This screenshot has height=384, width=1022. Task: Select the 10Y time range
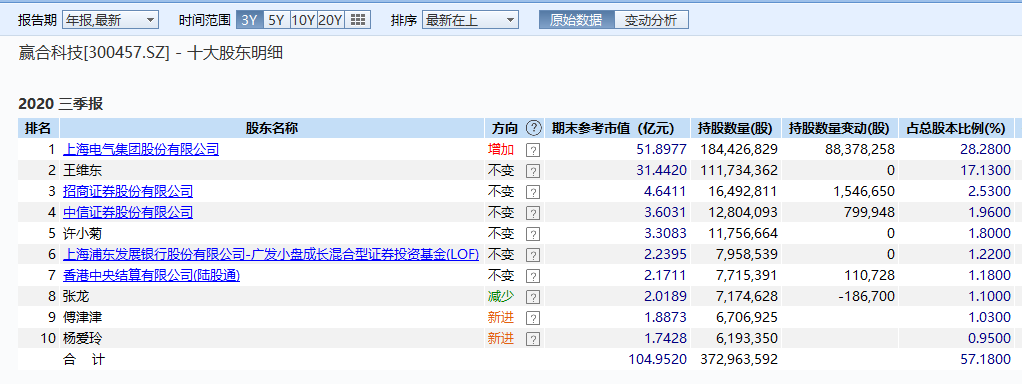pos(303,20)
